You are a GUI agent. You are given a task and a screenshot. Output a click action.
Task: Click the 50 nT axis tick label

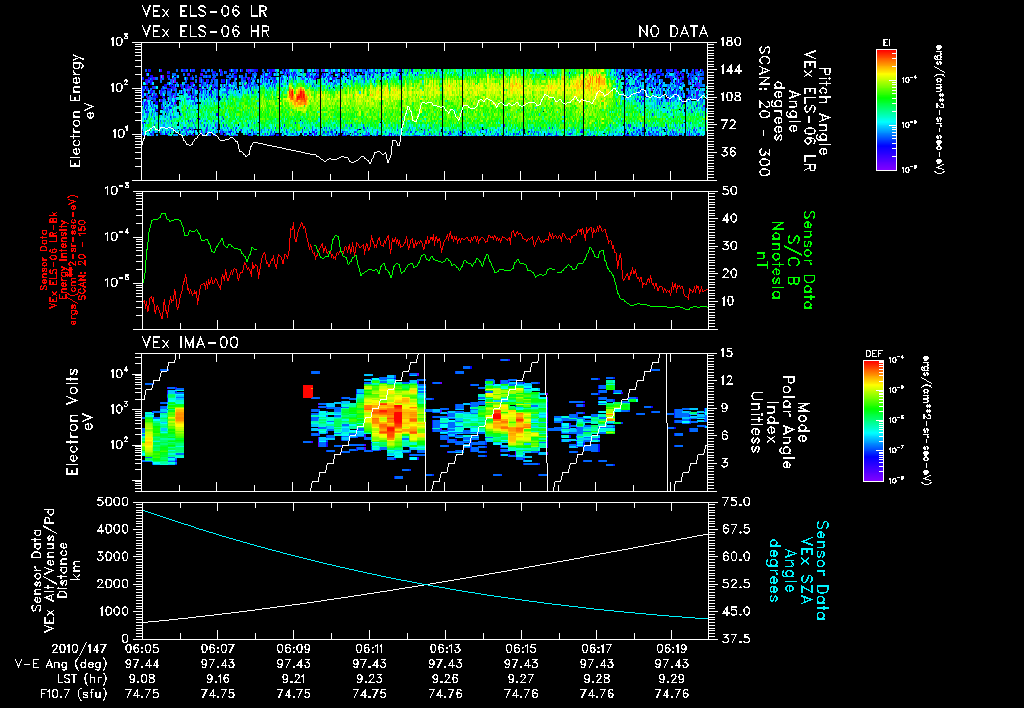click(x=728, y=191)
